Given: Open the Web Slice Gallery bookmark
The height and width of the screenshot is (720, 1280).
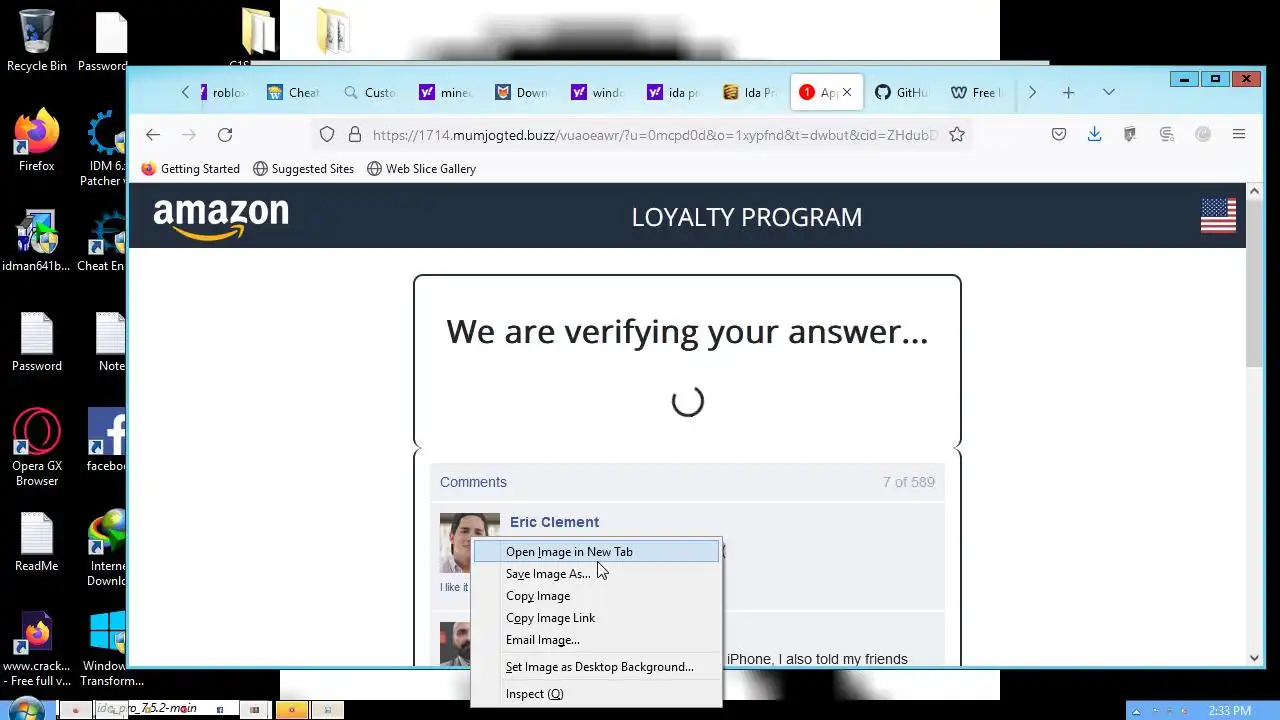Looking at the screenshot, I should click(x=421, y=169).
